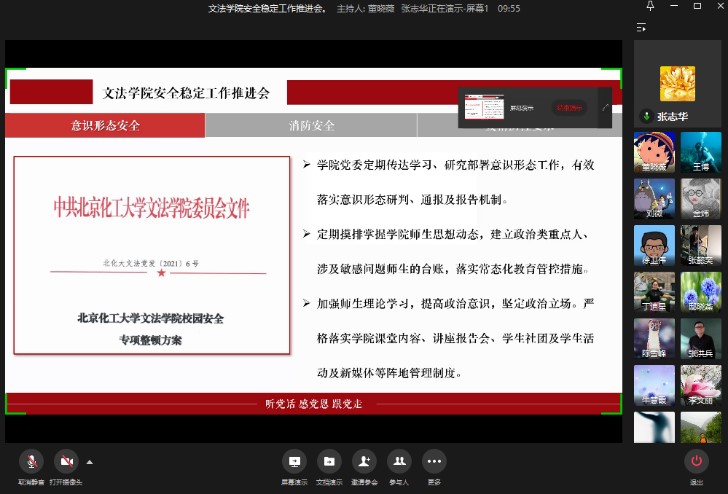Open document sharing 文档演示
Viewport: 728px width, 494px height.
(329, 462)
